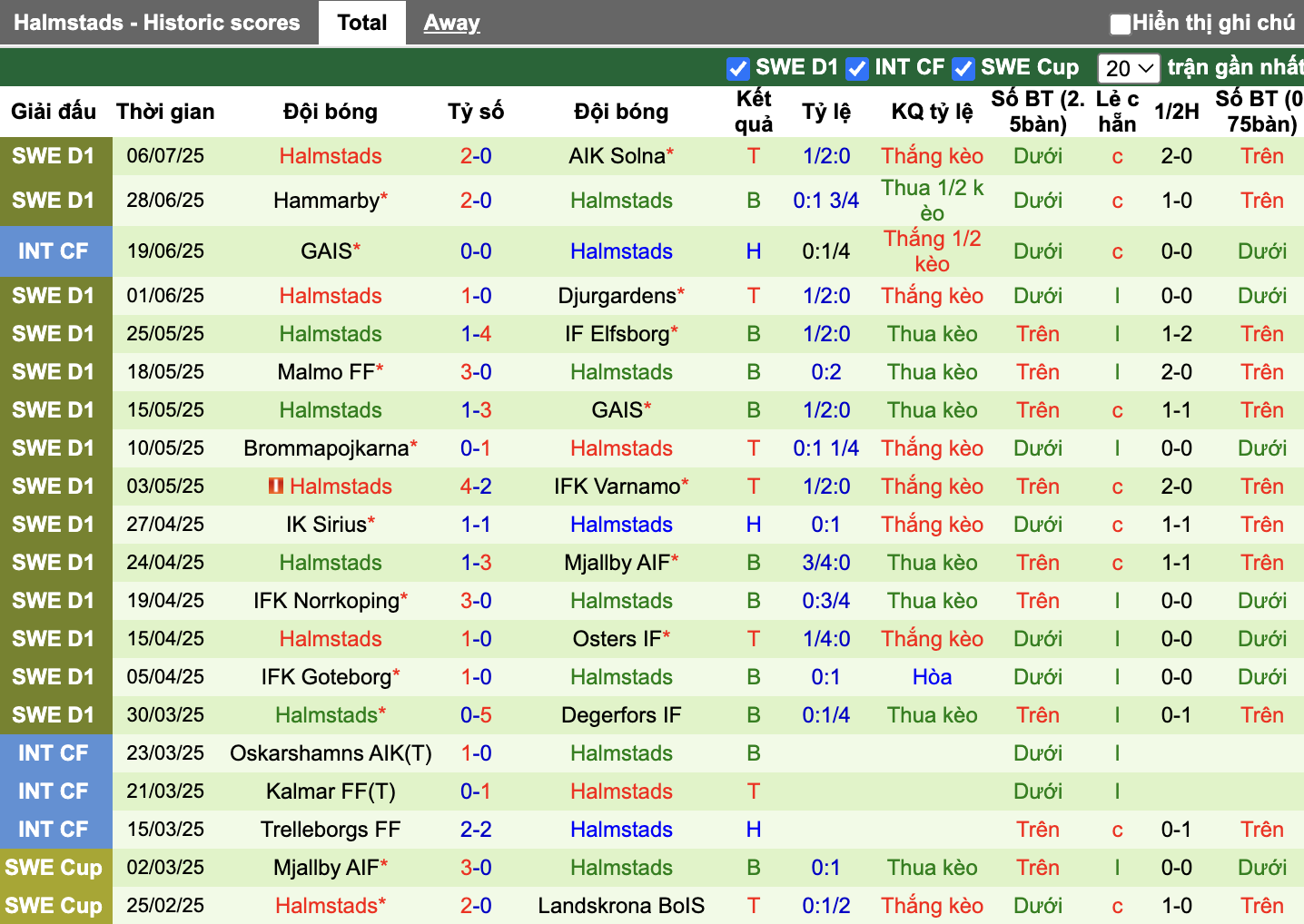Click Thua 1/2 kèo on Hammarby row
Viewport: 1304px width, 924px height.
coord(933,201)
